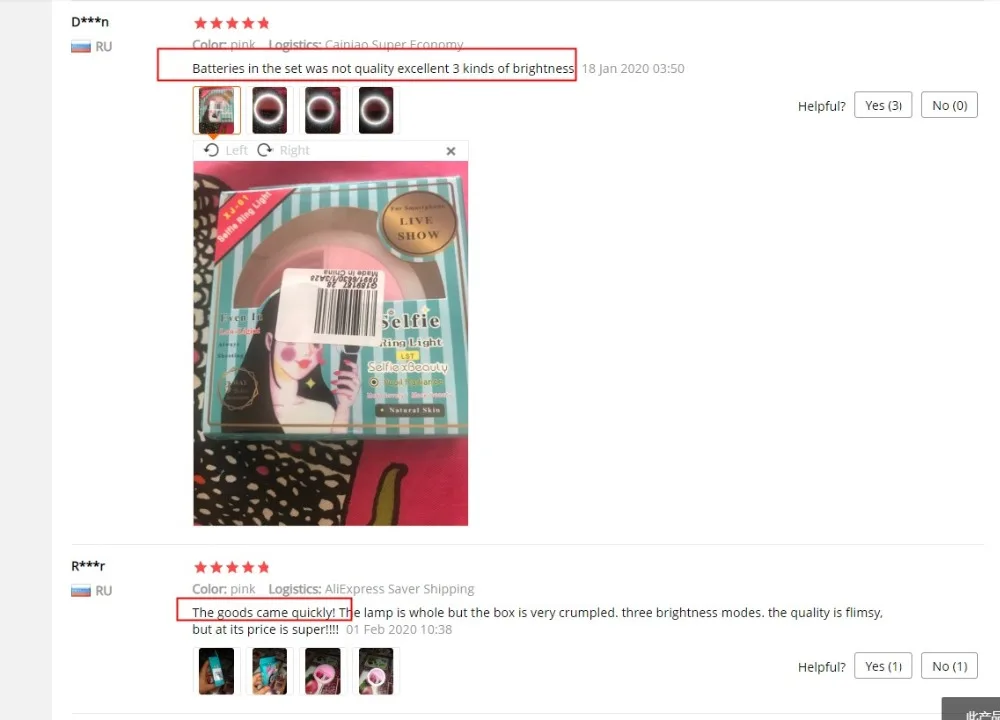Click R***r's five-star rating
This screenshot has height=720, width=1000.
[x=232, y=568]
